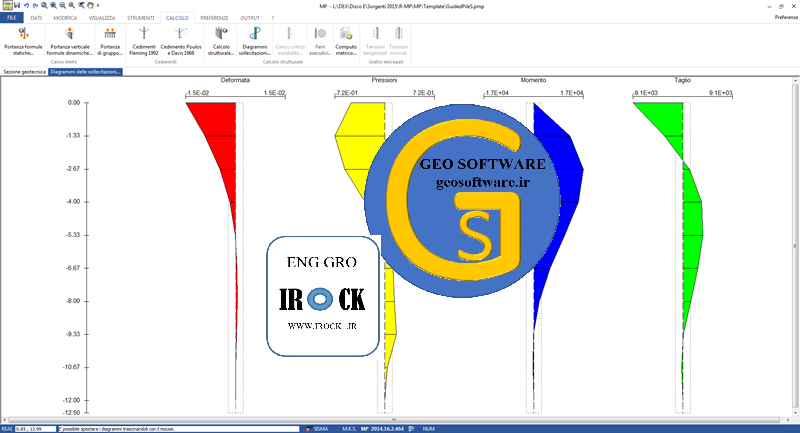
Task: Open the FILE menu
Action: coord(13,18)
